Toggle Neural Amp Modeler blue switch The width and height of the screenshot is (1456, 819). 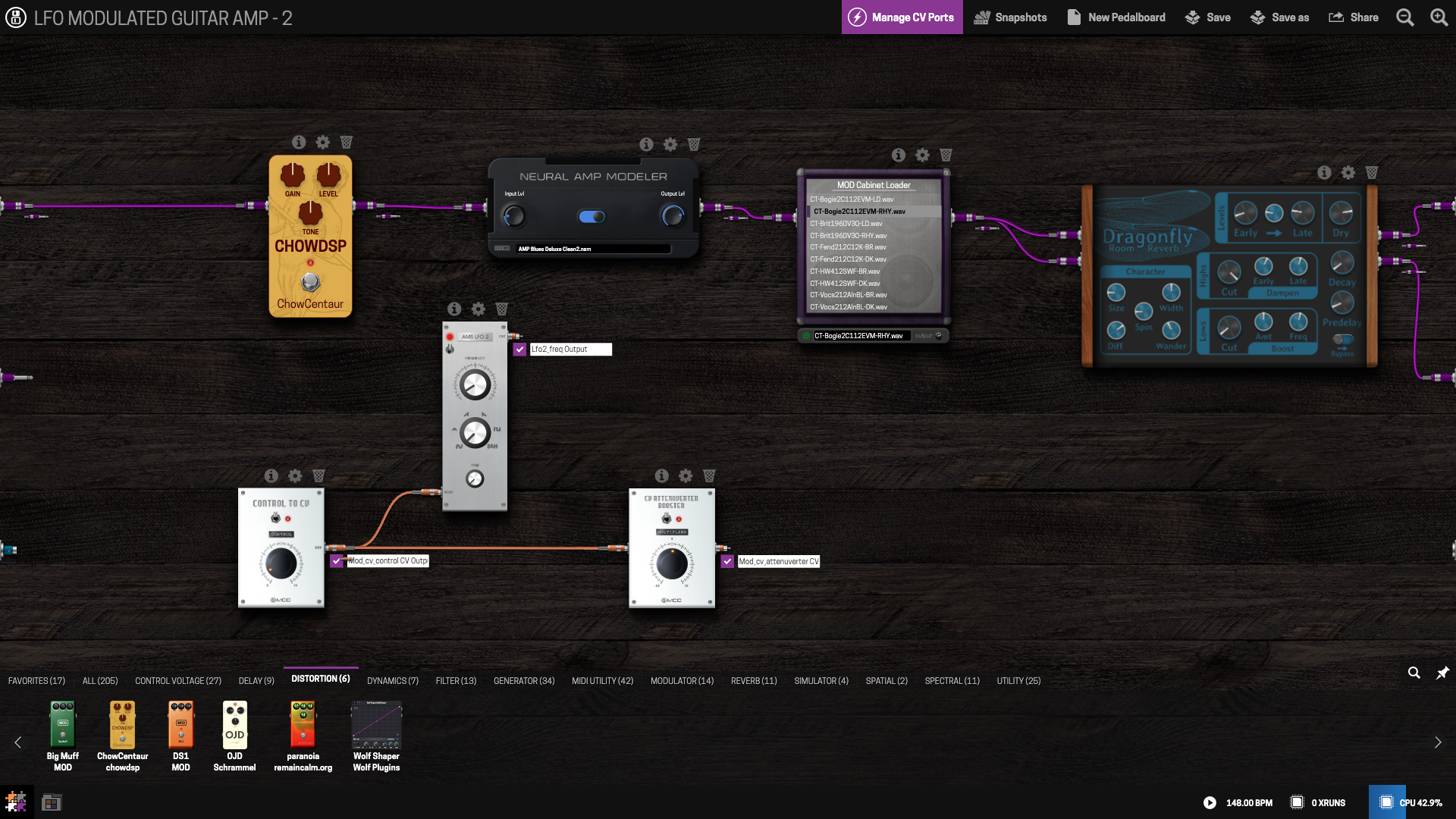pos(591,217)
